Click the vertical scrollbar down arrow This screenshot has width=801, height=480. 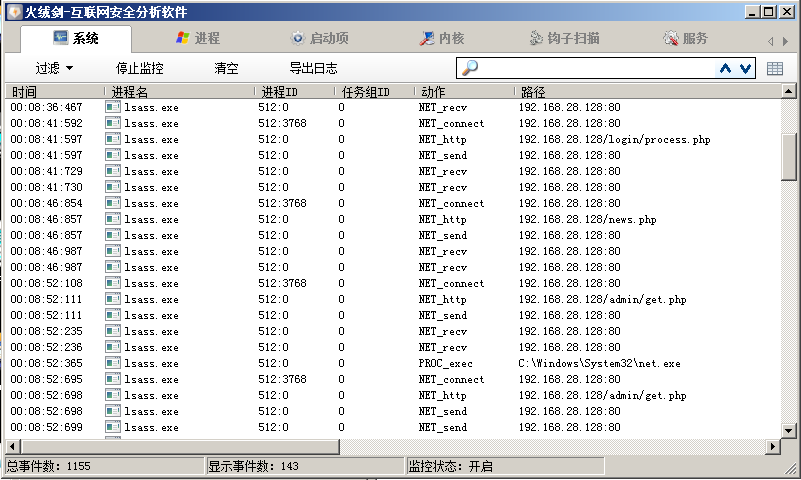pos(789,430)
